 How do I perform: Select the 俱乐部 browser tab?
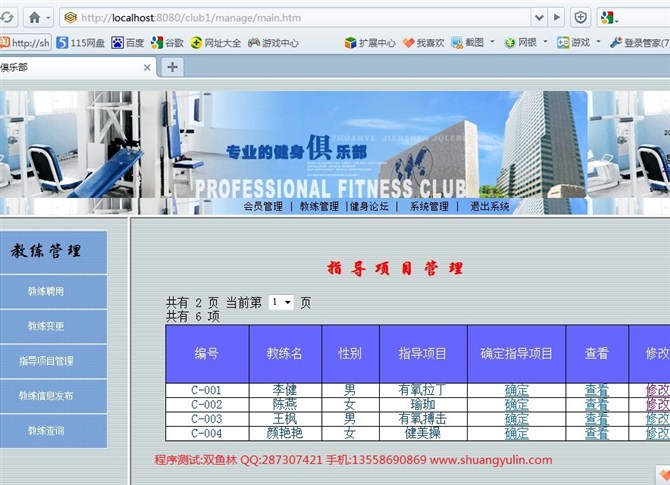tap(77, 68)
